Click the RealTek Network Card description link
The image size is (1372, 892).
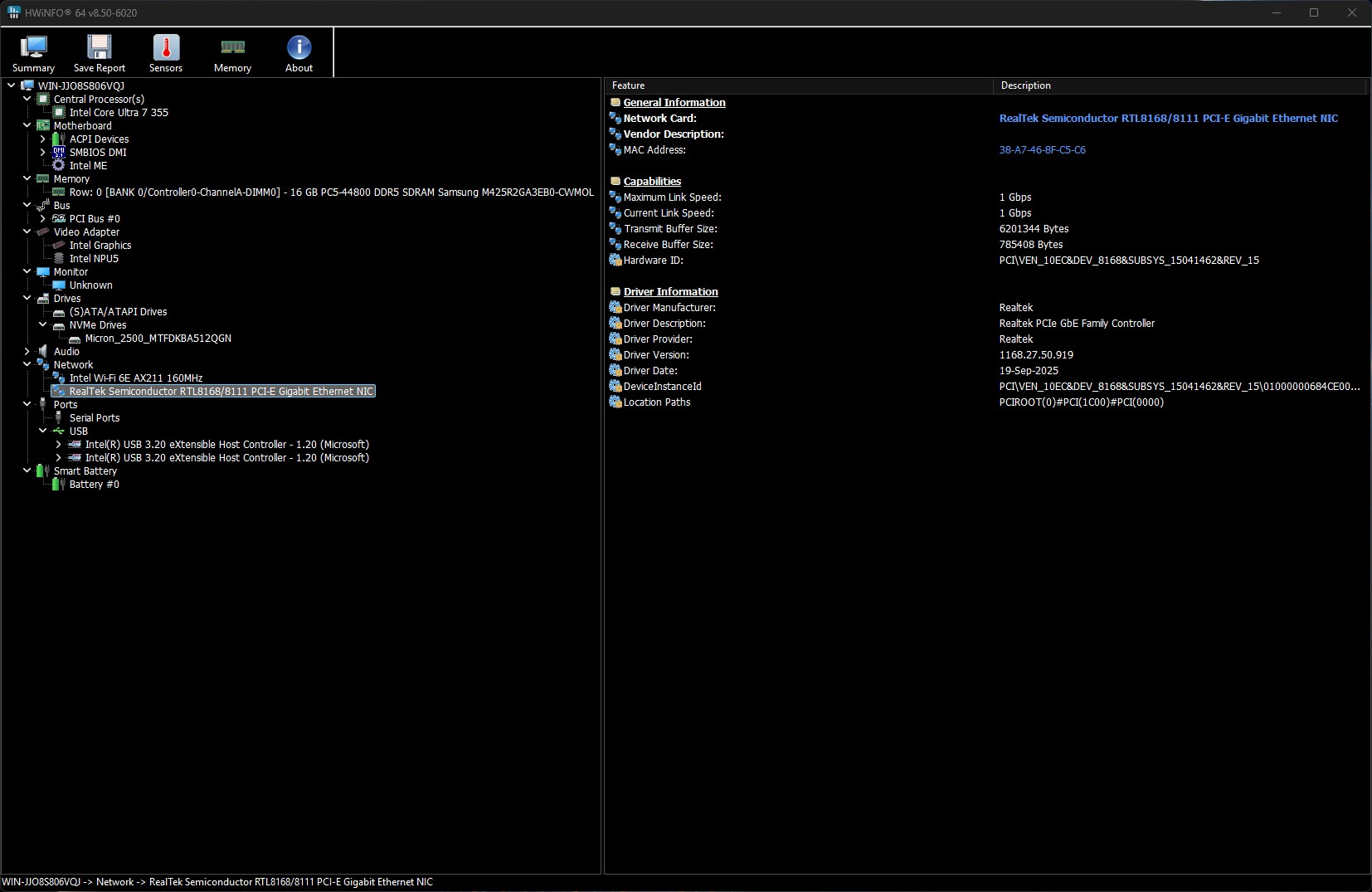[x=1169, y=119]
